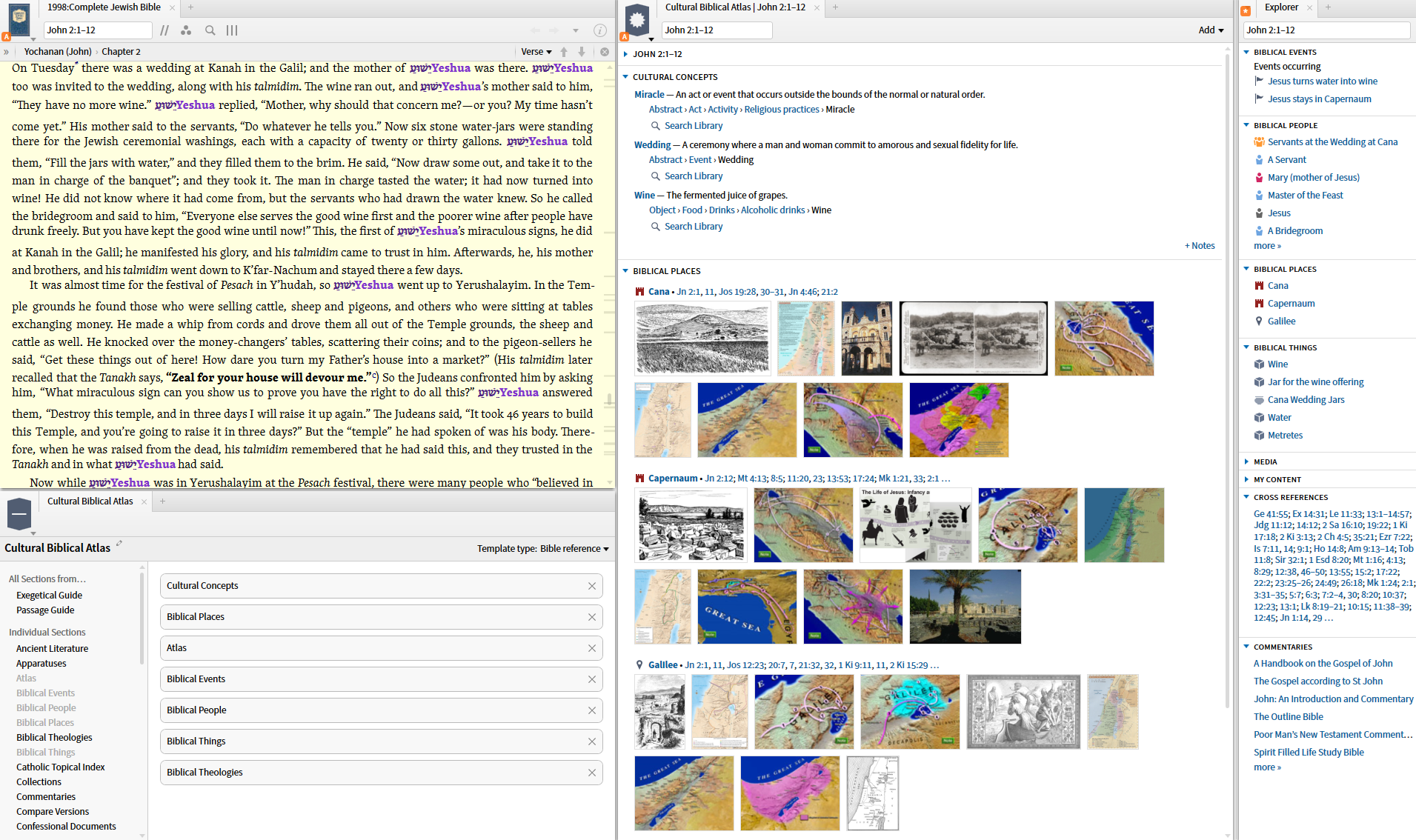Viewport: 1416px width, 840px height.
Task: Add Exegetical Guide sections to template
Action: [x=49, y=596]
